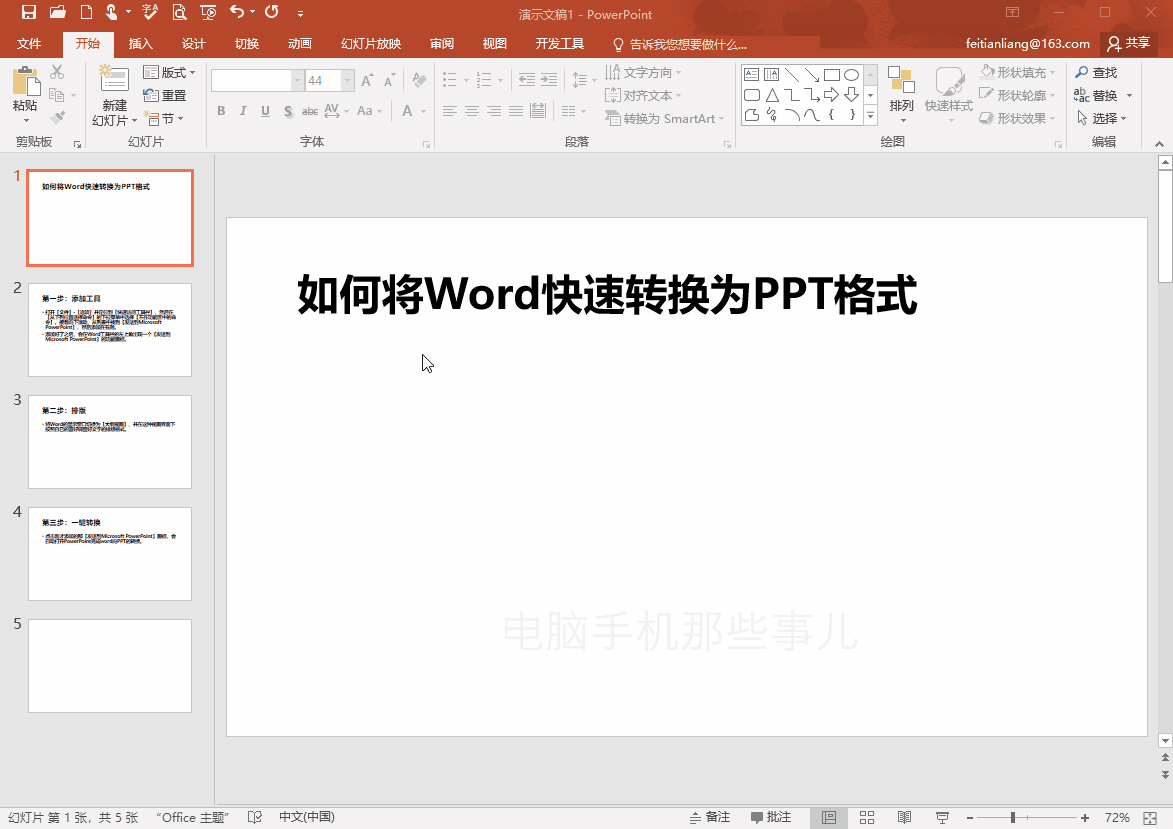This screenshot has width=1173, height=829.
Task: Open the Shape Fill (形状填充) dropdown
Action: (1018, 72)
